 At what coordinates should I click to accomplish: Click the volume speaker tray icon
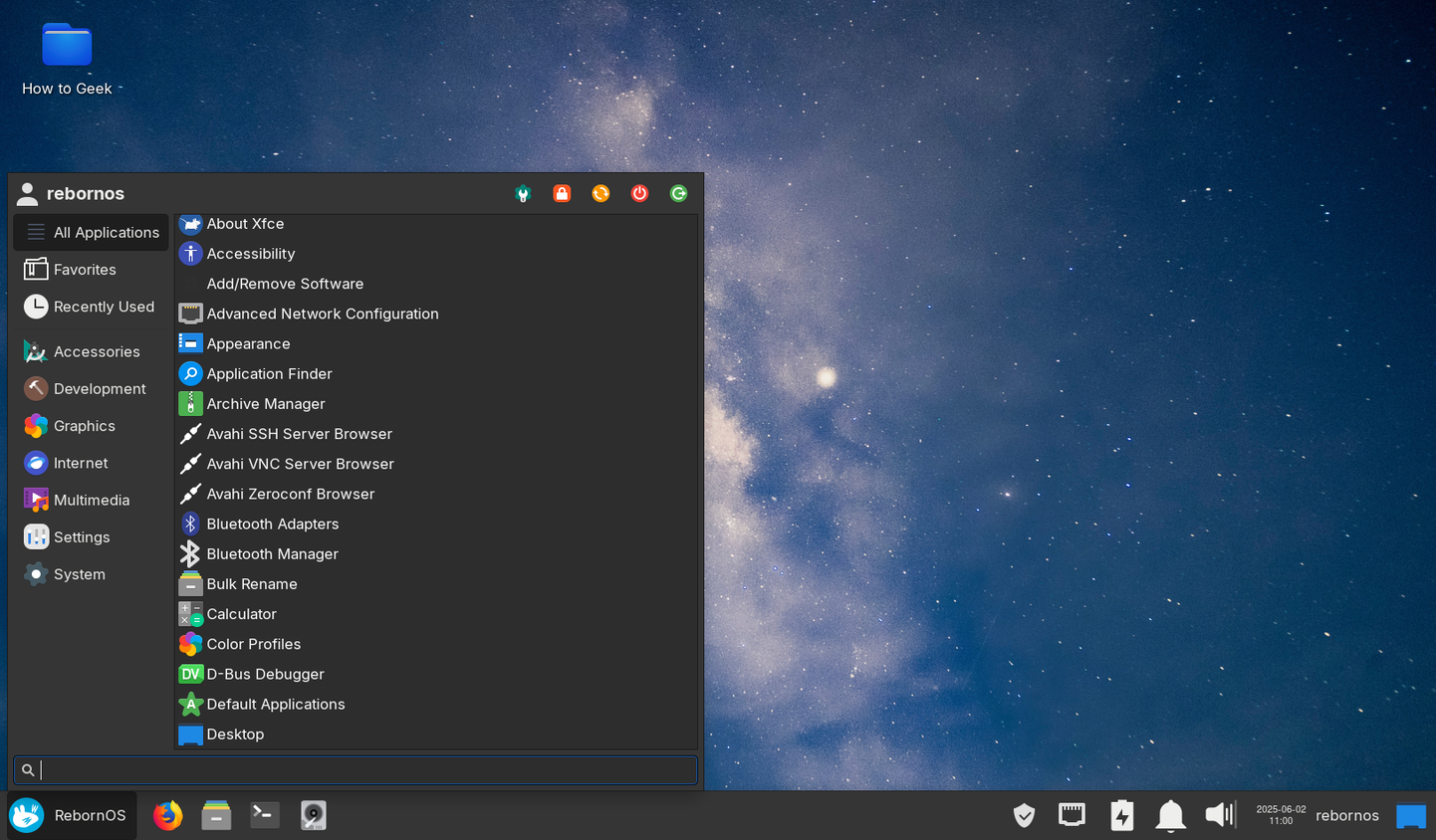pos(1220,815)
